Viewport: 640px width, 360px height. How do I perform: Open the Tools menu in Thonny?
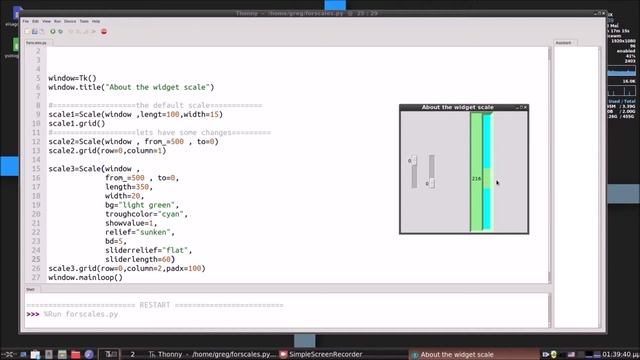[x=84, y=21]
